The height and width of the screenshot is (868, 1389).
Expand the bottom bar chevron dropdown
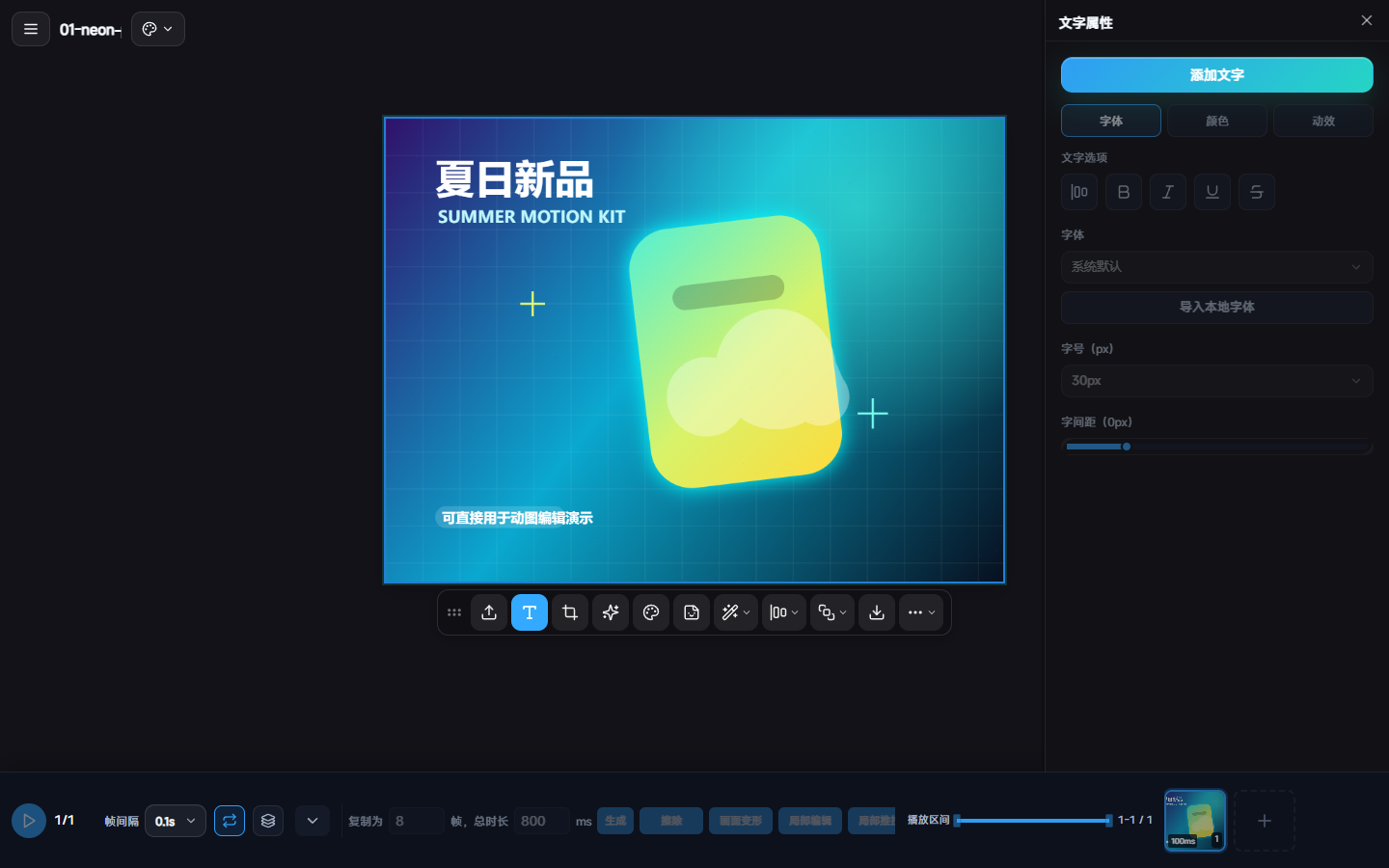[313, 821]
